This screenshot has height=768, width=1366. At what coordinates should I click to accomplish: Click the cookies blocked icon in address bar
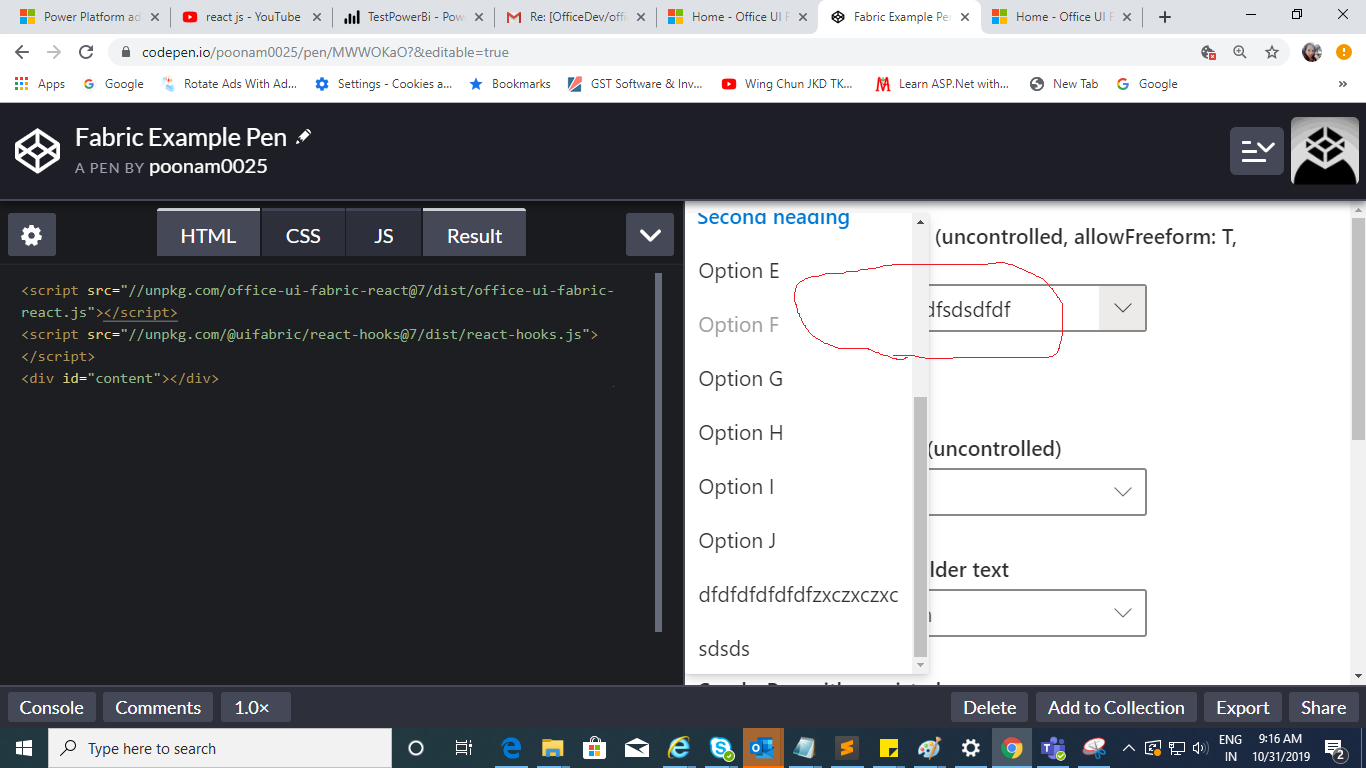click(1206, 52)
